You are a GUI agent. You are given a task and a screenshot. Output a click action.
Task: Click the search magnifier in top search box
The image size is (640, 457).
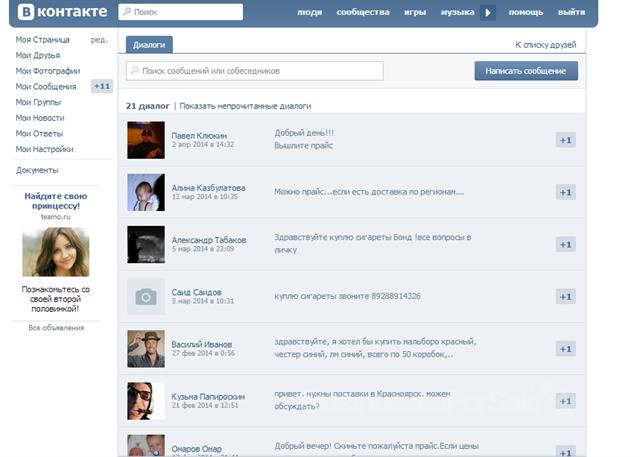(x=125, y=13)
